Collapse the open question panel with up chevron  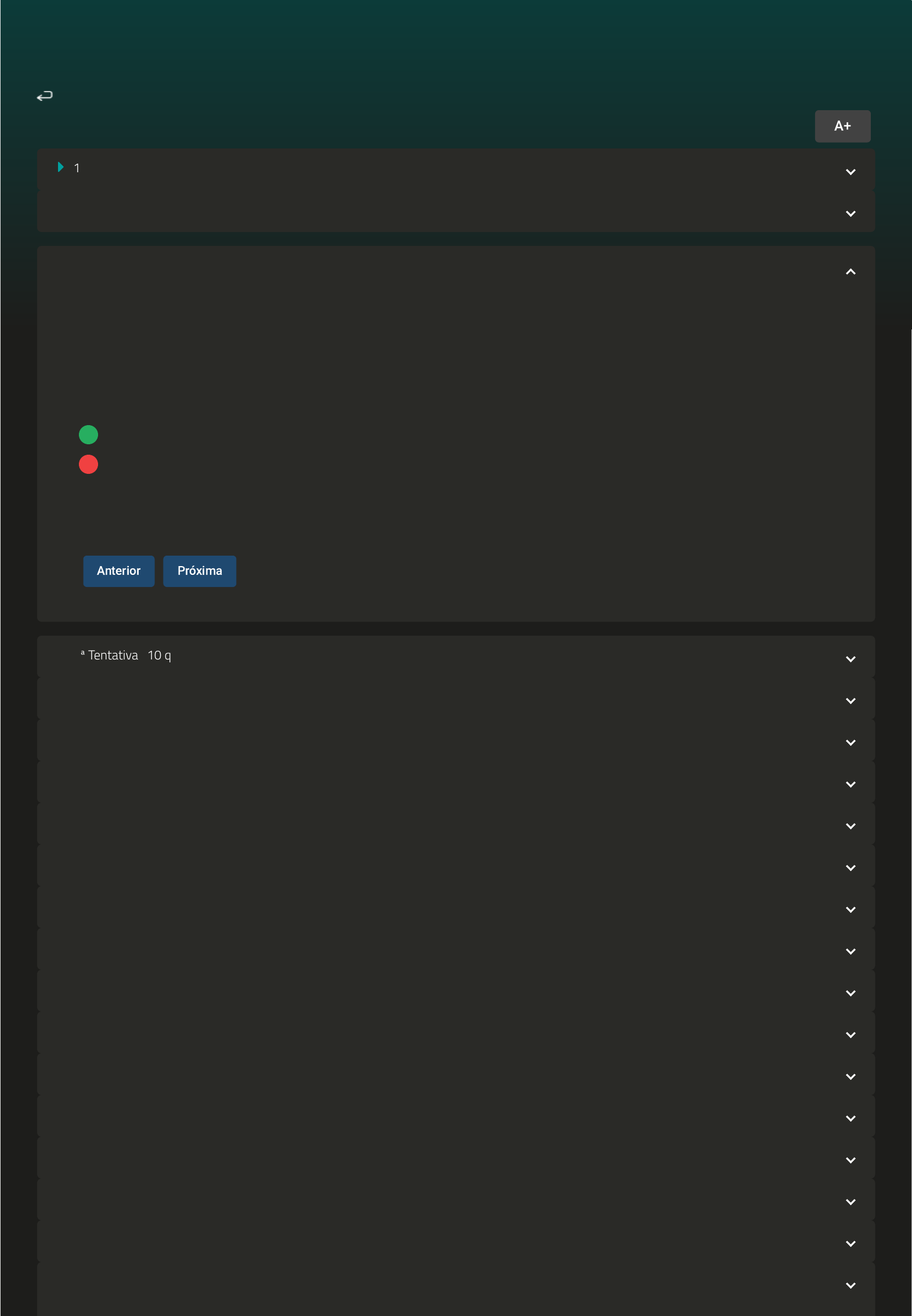click(x=850, y=271)
